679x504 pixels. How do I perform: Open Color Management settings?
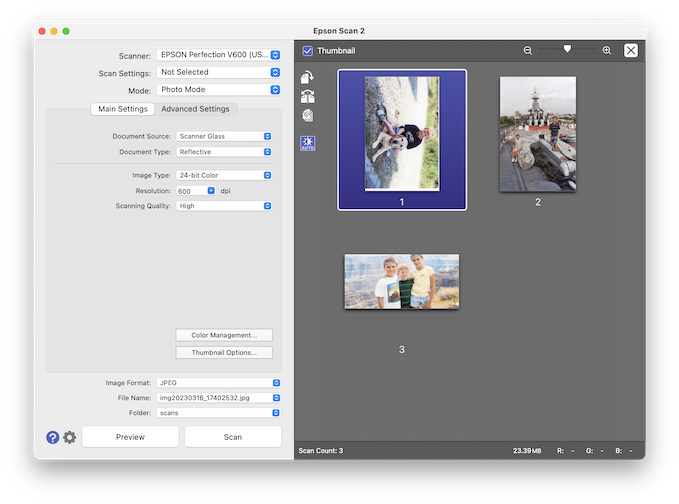tap(224, 335)
